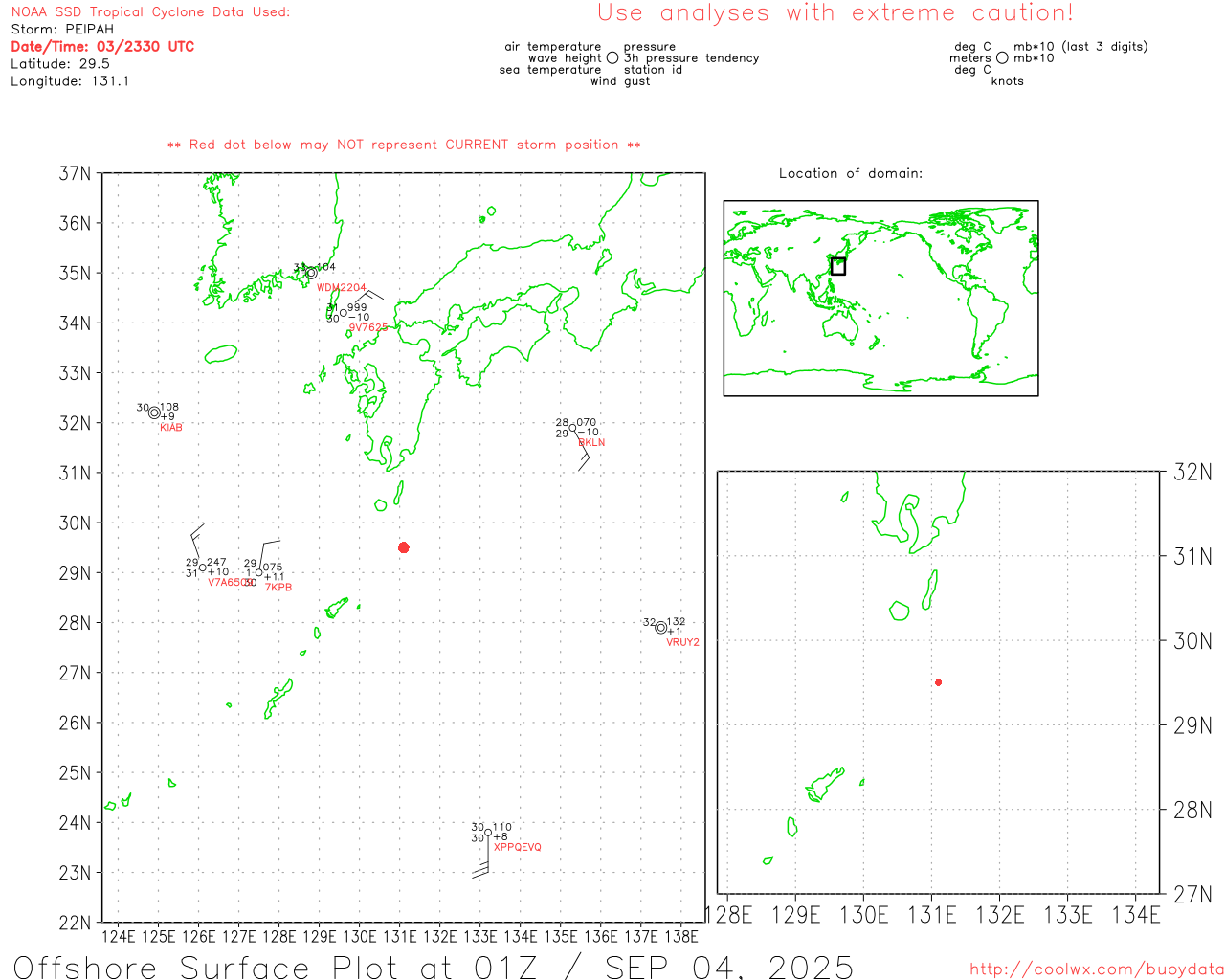Select the KIAB station circle marker
Screen dimensions: 1225x980
154,413
